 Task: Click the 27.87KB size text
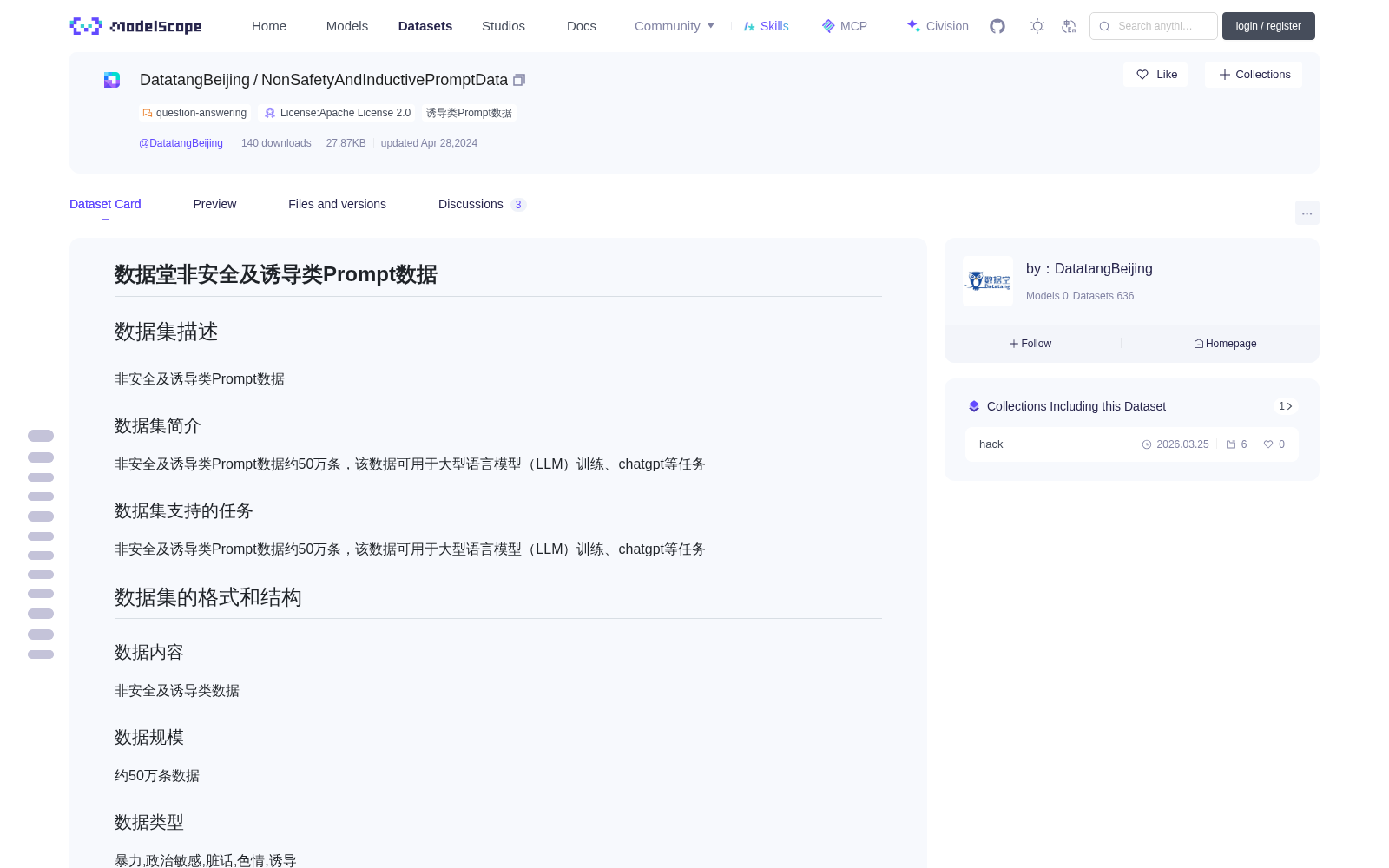(x=346, y=143)
